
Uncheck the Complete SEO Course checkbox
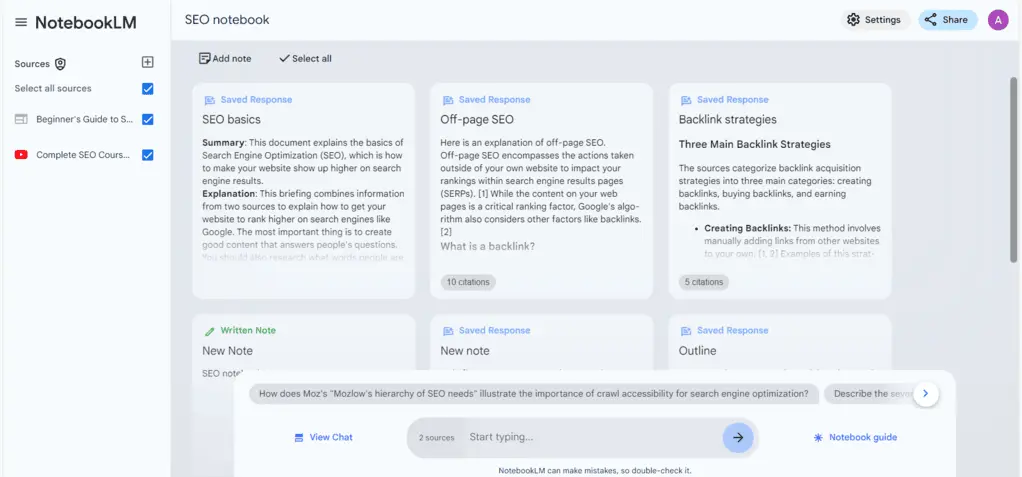[148, 155]
